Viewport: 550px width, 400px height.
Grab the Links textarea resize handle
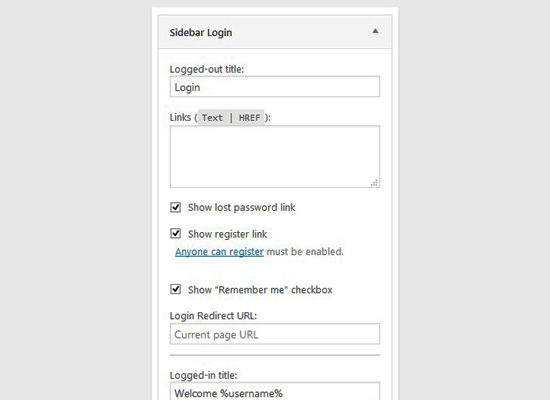click(x=375, y=183)
